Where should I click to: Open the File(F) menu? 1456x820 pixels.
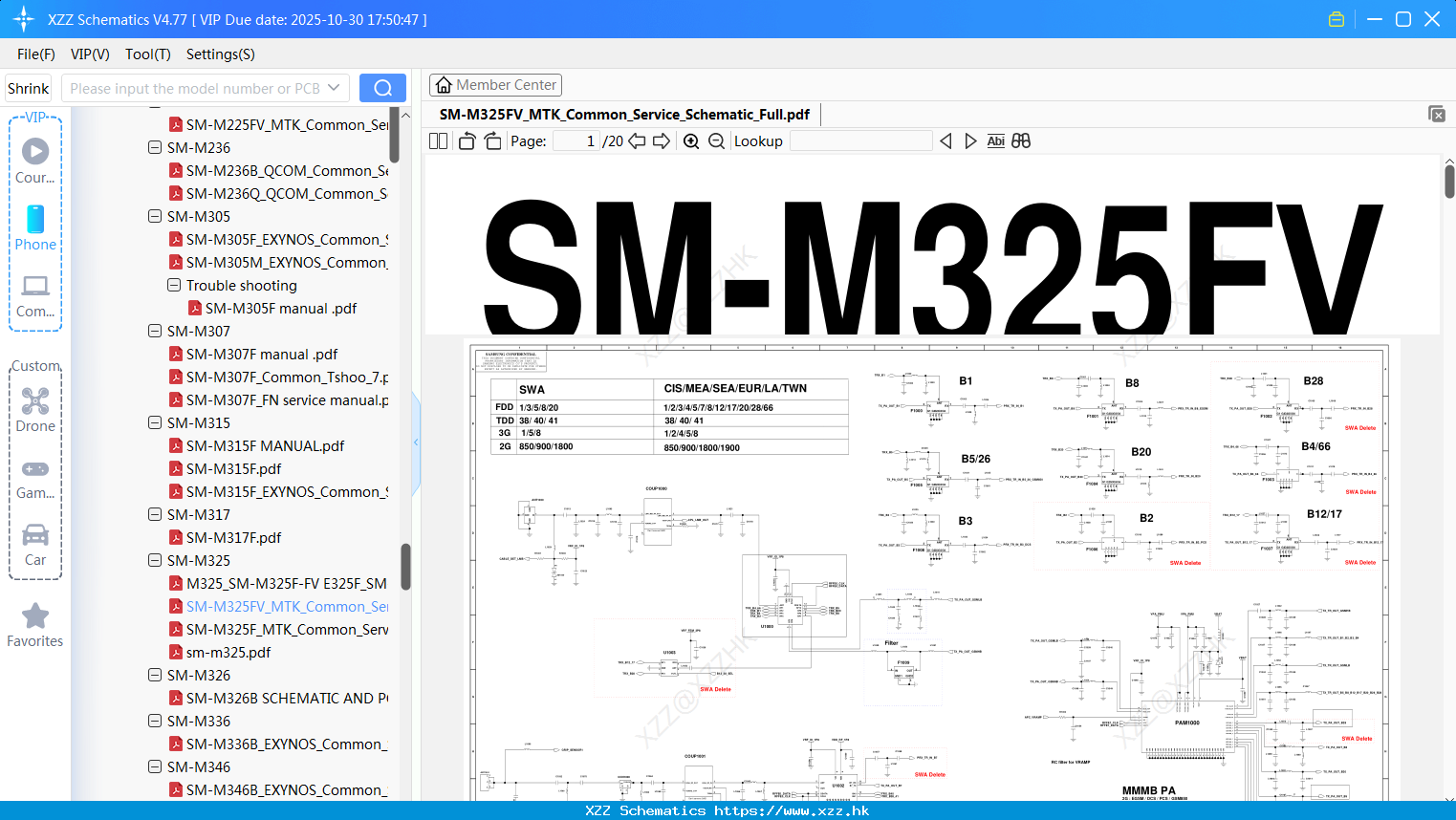(36, 54)
